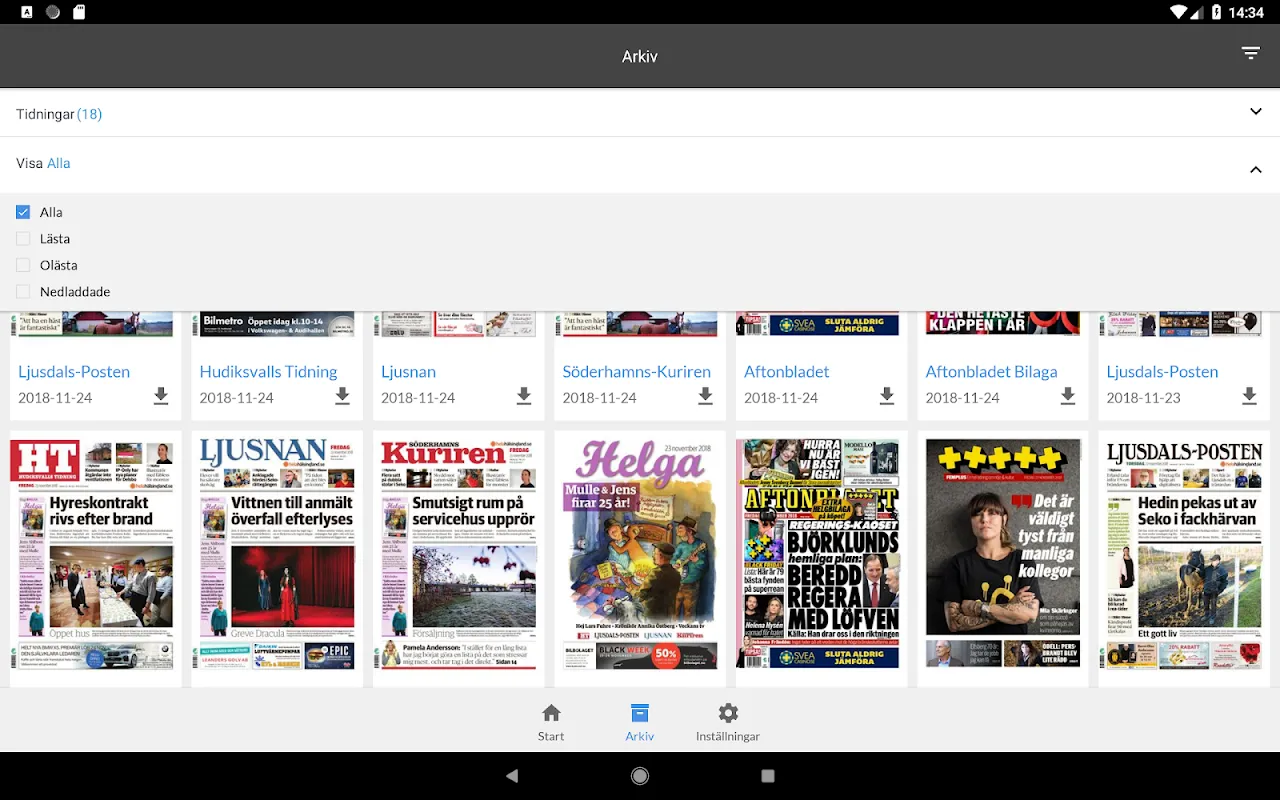Download Aftonbladet Bilaga 2018-11-24 issue
This screenshot has height=800, width=1280.
[1068, 397]
